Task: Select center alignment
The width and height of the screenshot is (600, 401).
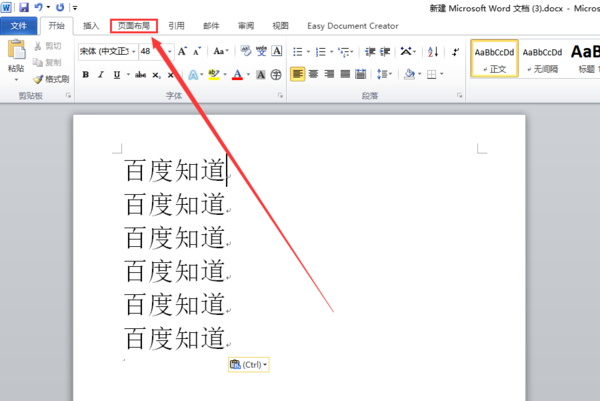Action: point(313,74)
